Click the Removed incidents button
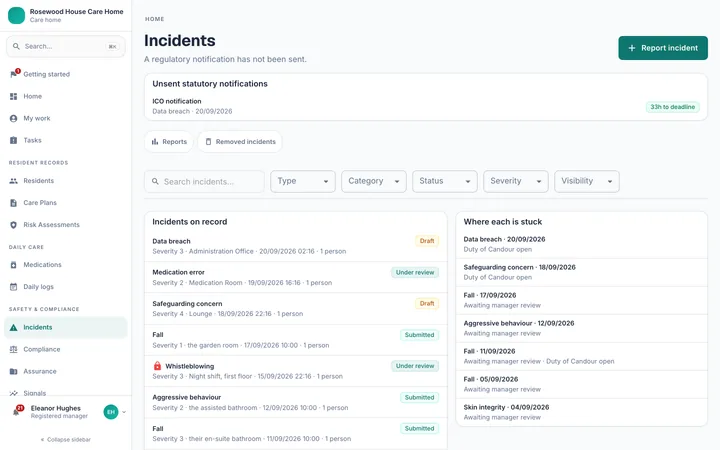720x450 pixels. coord(240,142)
